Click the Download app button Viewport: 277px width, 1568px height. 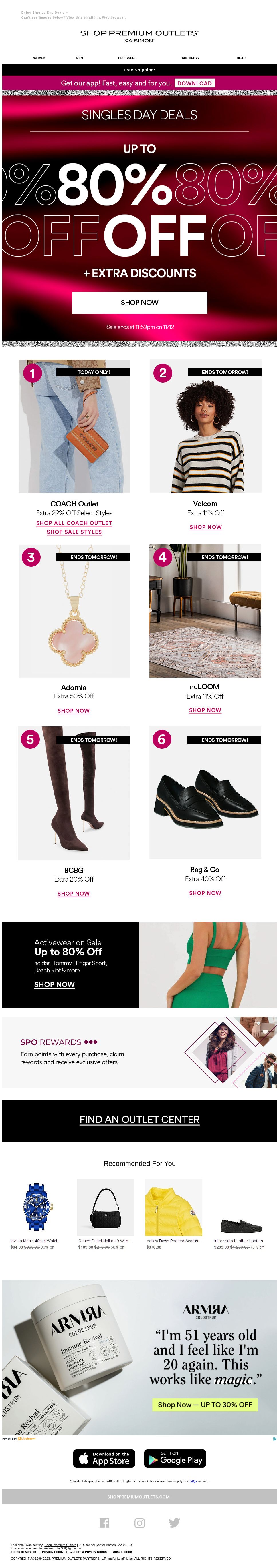(195, 83)
